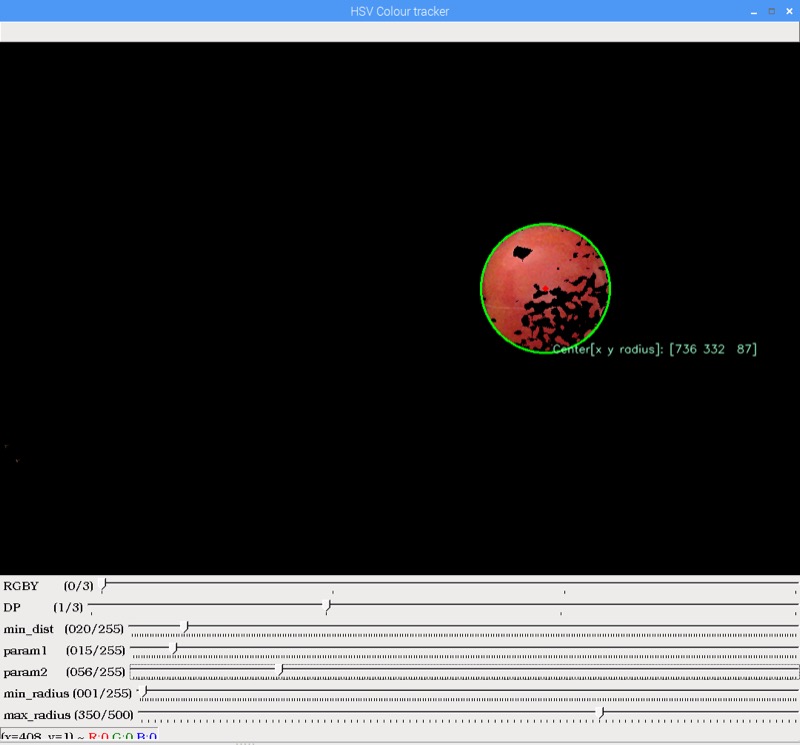The image size is (800, 745).
Task: Maximize the HSV Colour tracker window
Action: tap(771, 11)
